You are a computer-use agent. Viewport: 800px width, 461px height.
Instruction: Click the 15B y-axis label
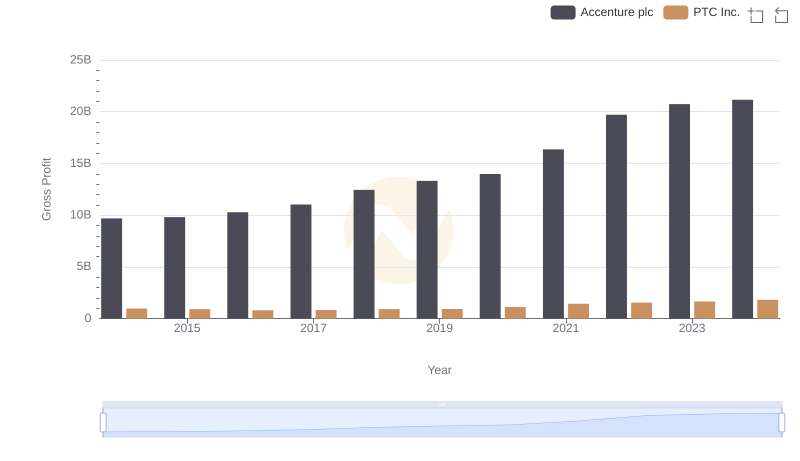[81, 164]
